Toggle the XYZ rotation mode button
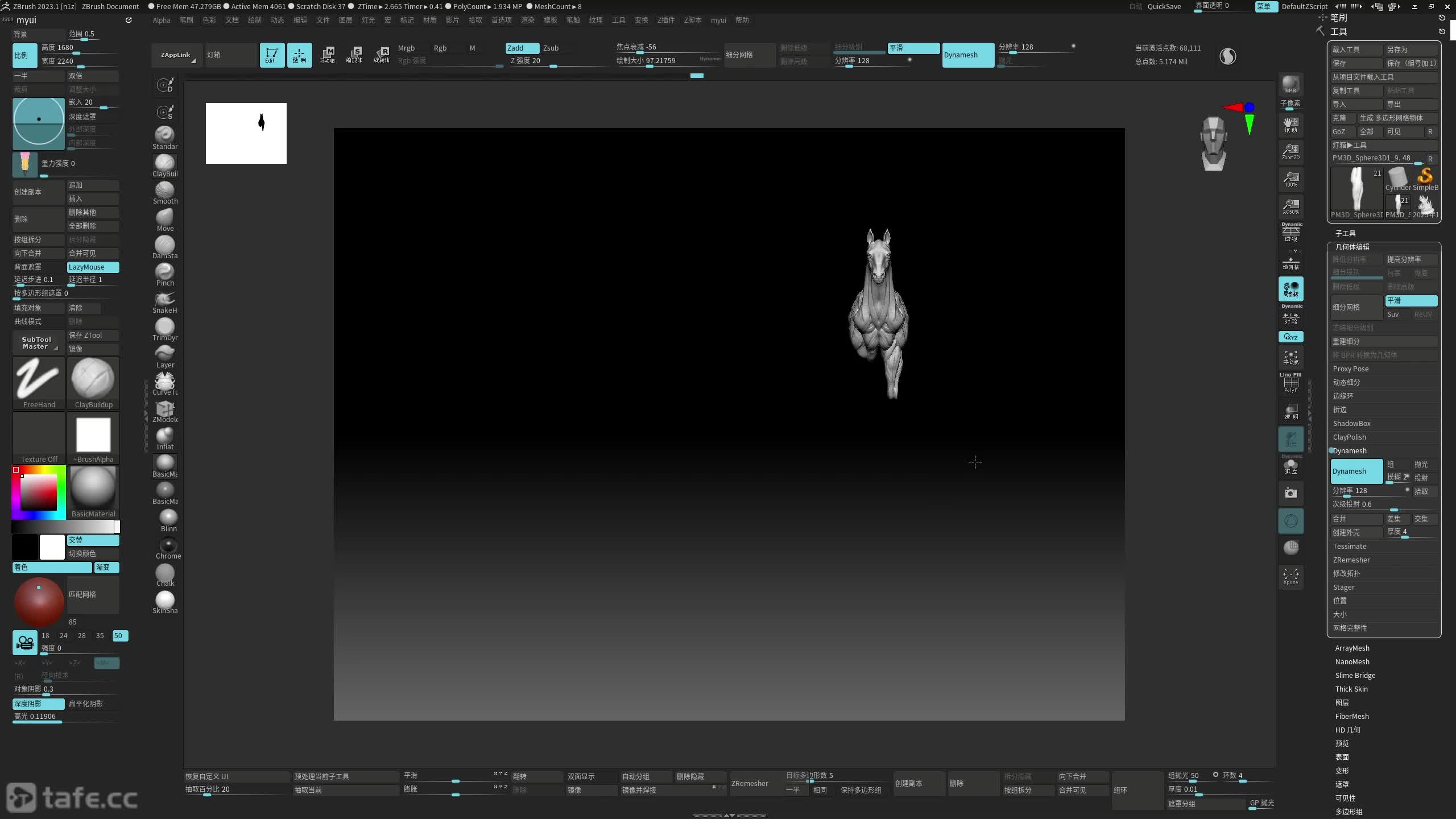Viewport: 1456px width, 819px height. coord(1290,337)
